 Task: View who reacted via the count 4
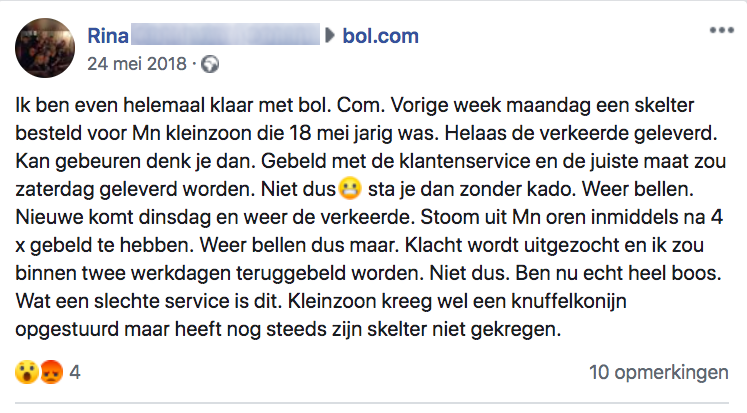tap(75, 374)
